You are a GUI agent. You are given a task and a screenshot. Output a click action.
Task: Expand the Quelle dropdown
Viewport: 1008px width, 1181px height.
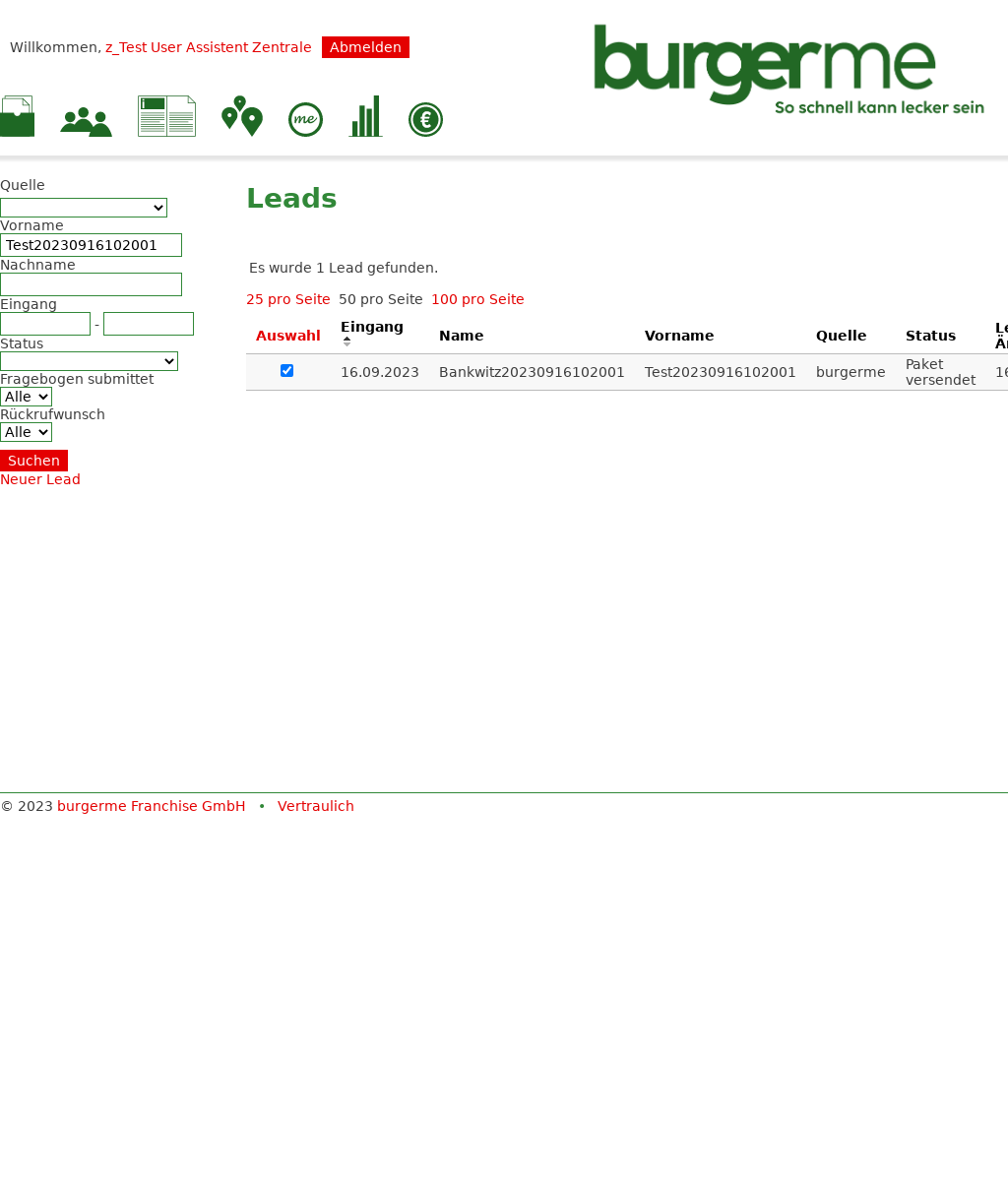pos(84,208)
